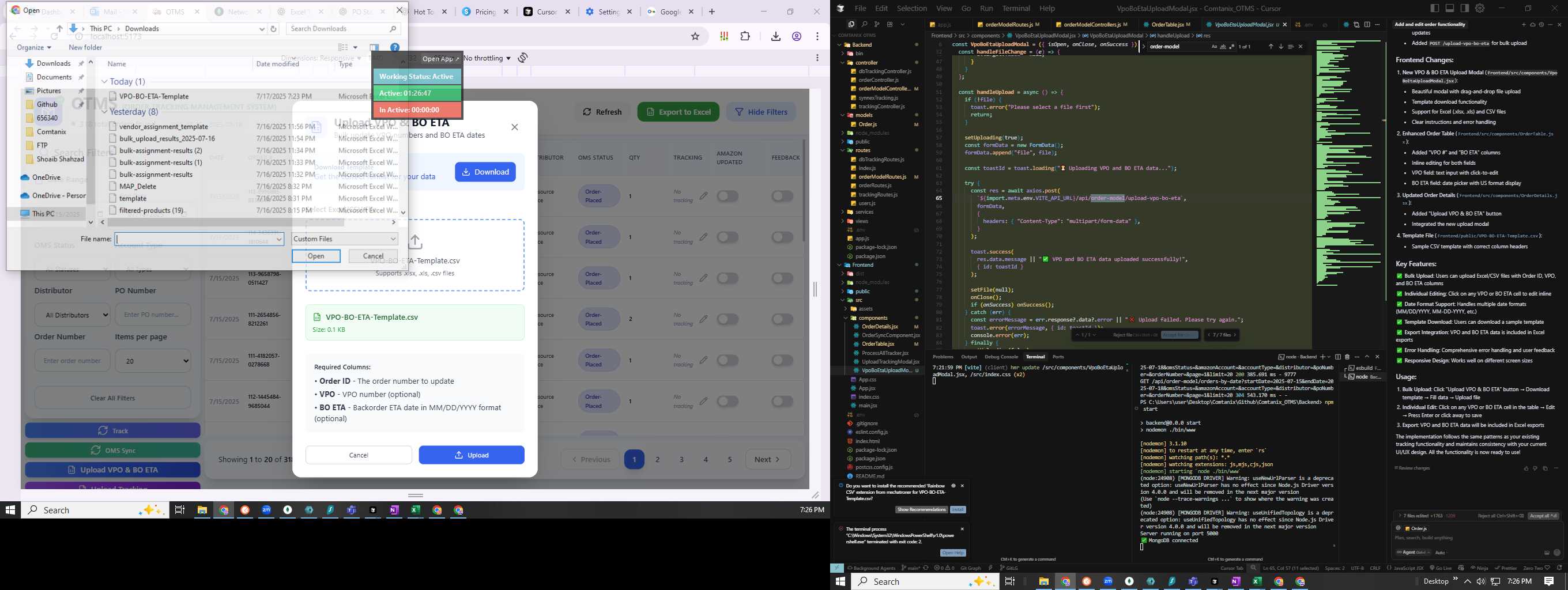1568x590 pixels.
Task: Toggle Amazon Updated for order 111-4182057-0278668
Action: (x=728, y=360)
